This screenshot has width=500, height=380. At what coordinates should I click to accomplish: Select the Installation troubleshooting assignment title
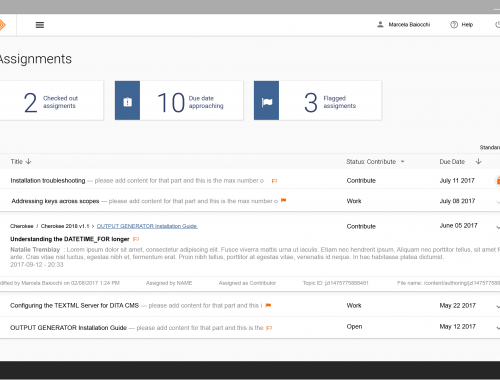click(x=48, y=181)
